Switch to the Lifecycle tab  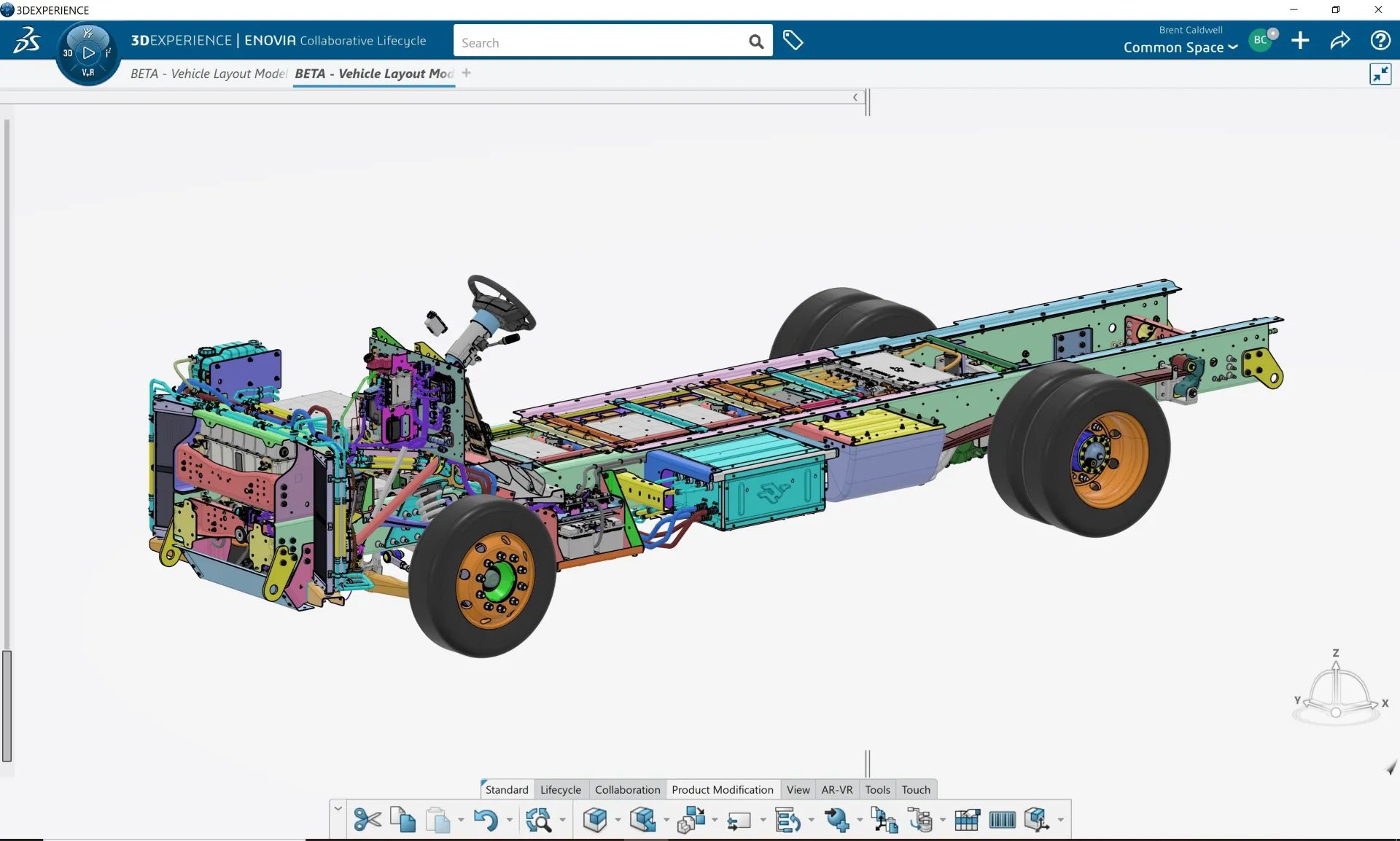click(560, 789)
